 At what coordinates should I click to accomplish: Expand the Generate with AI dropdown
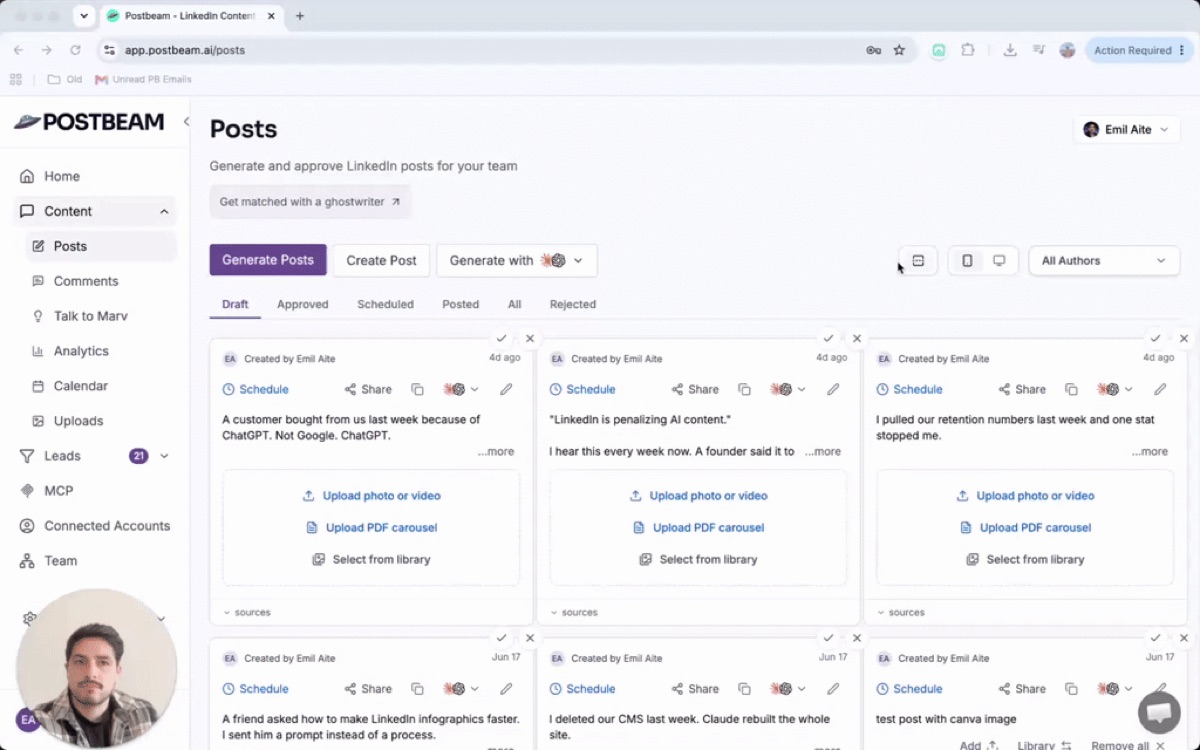coord(517,260)
